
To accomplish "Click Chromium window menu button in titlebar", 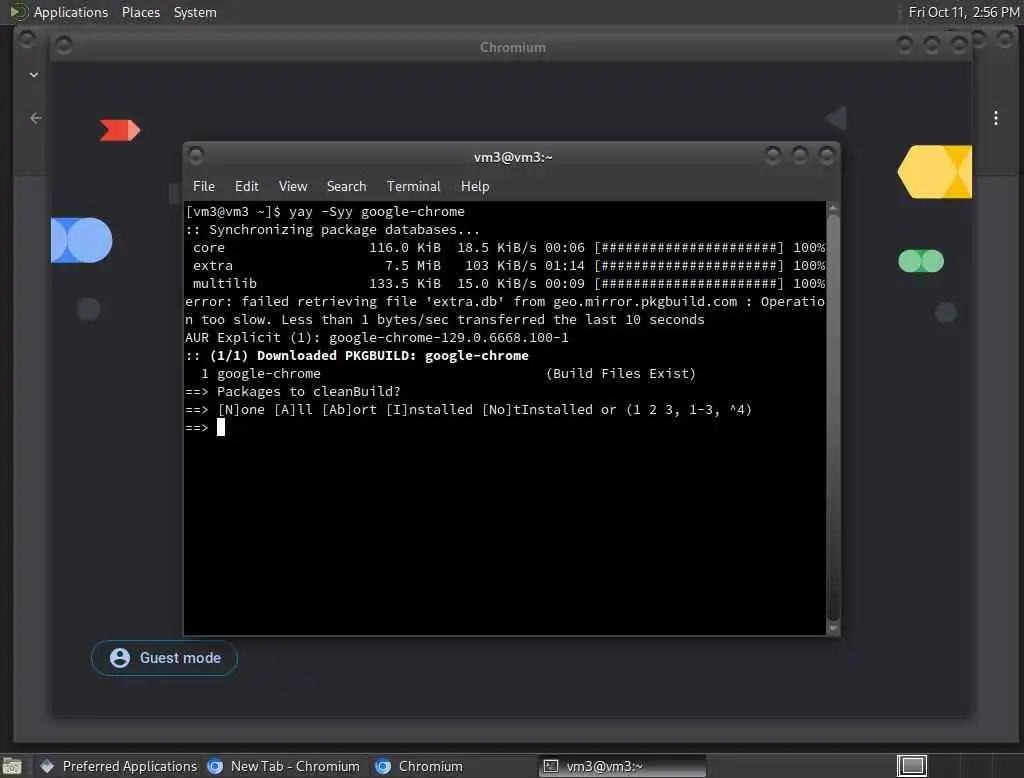I will tap(64, 45).
